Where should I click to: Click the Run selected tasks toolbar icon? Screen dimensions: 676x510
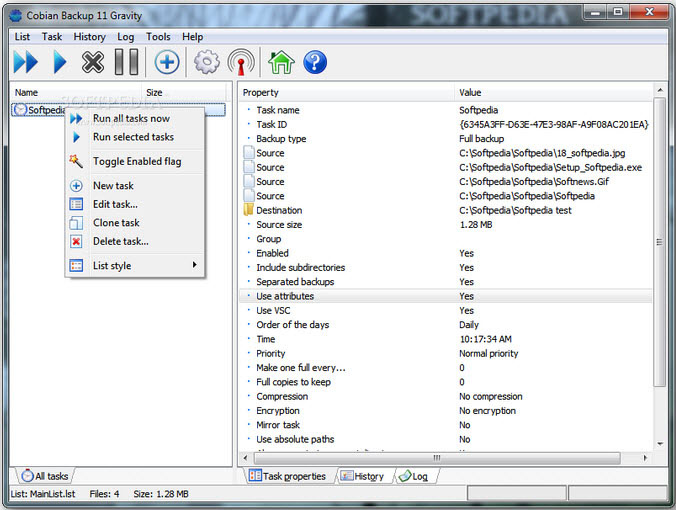[59, 62]
